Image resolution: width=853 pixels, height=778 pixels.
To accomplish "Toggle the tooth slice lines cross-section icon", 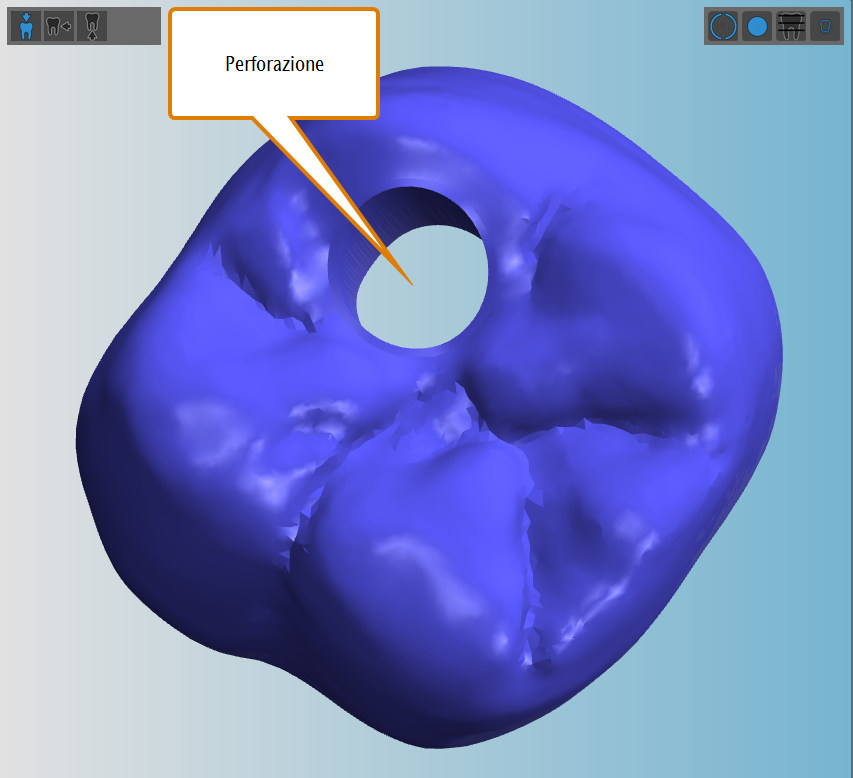I will (791, 26).
